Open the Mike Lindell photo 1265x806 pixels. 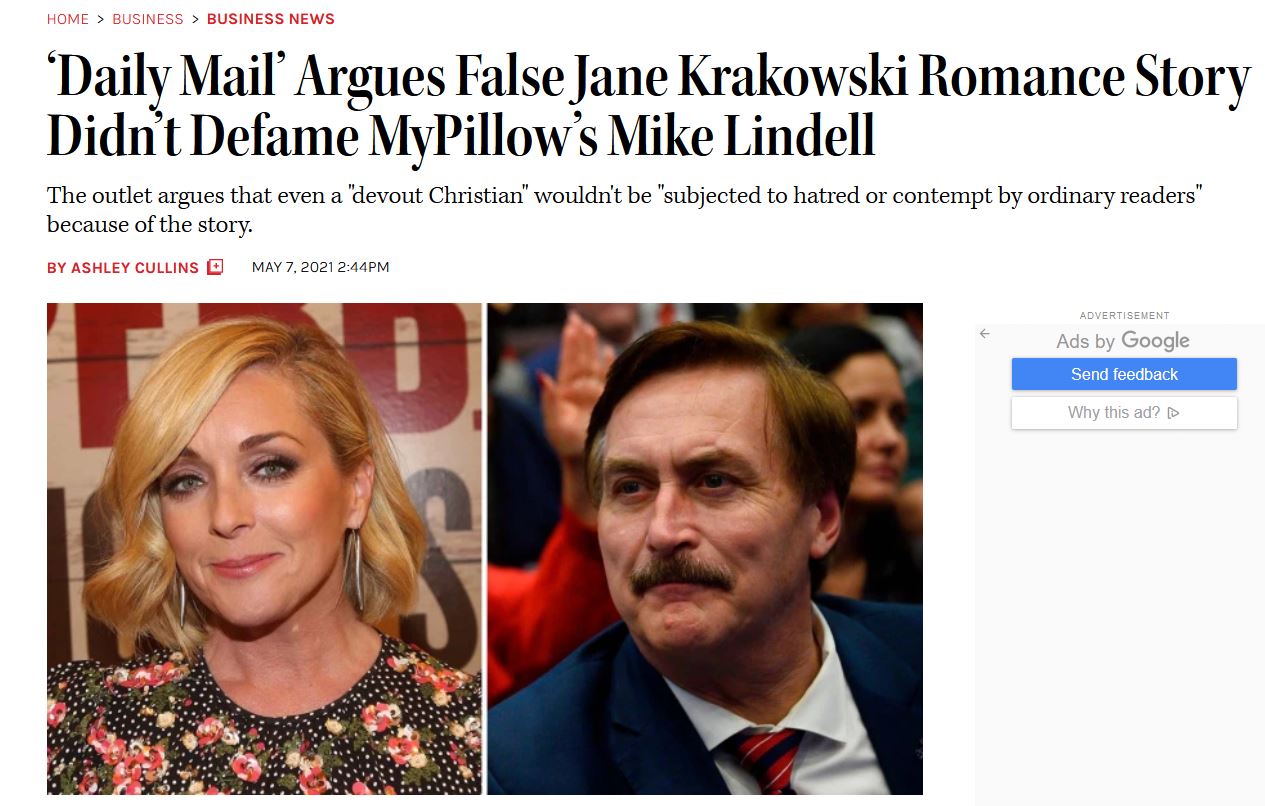pyautogui.click(x=705, y=549)
